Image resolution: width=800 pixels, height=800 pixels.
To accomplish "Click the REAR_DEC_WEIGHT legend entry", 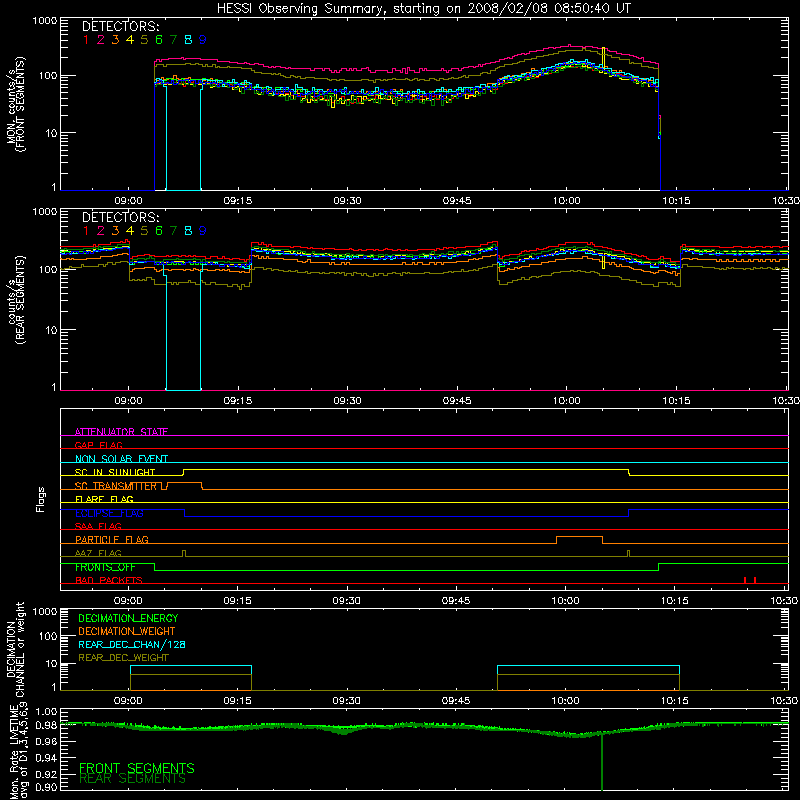I will coord(123,658).
